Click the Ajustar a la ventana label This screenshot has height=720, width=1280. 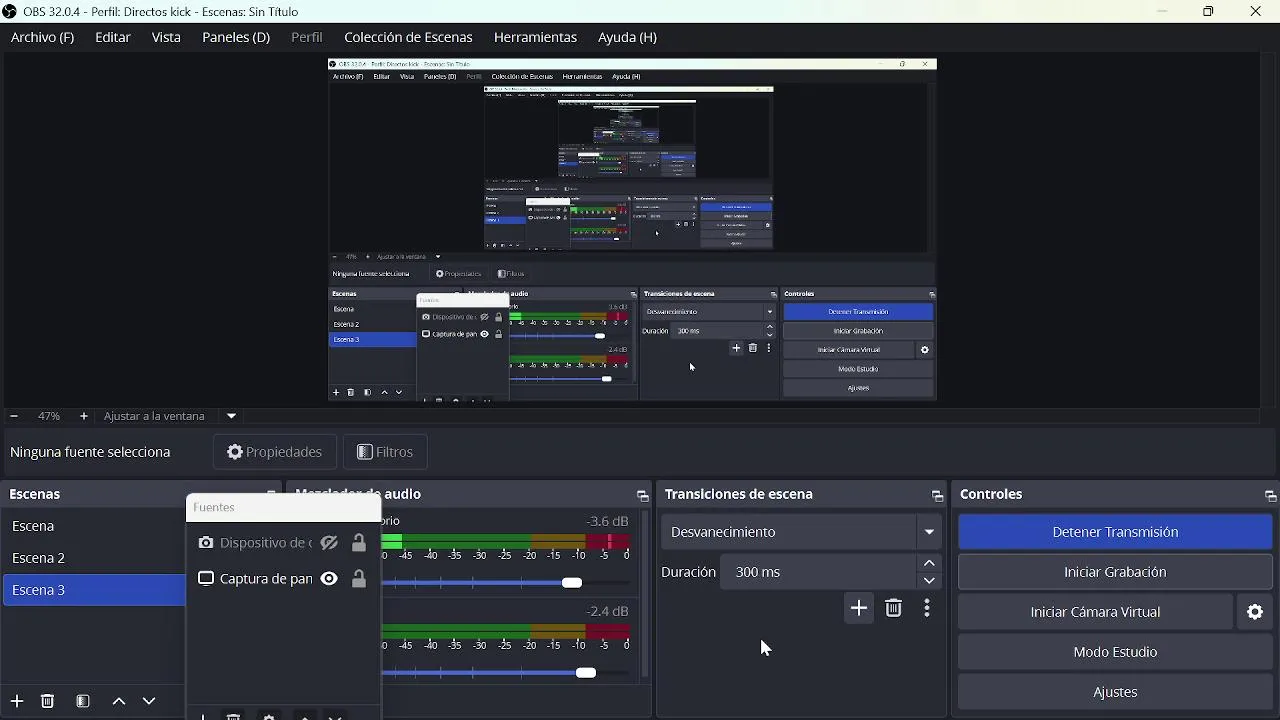point(154,416)
